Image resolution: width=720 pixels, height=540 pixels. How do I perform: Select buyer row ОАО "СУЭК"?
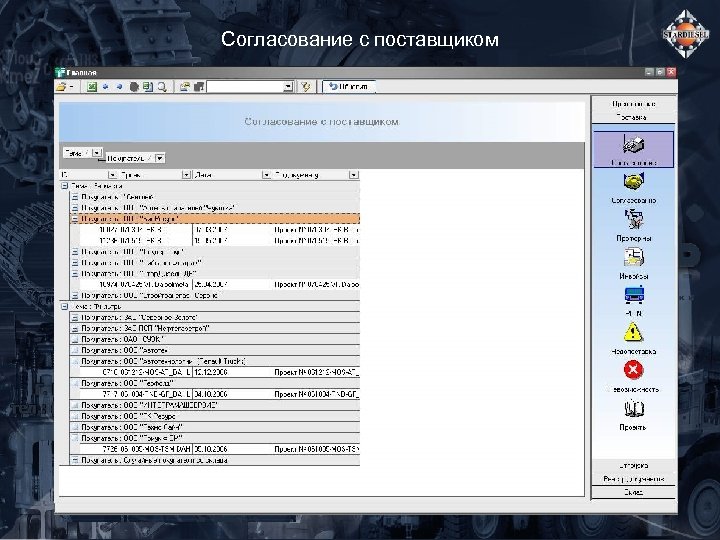point(215,339)
